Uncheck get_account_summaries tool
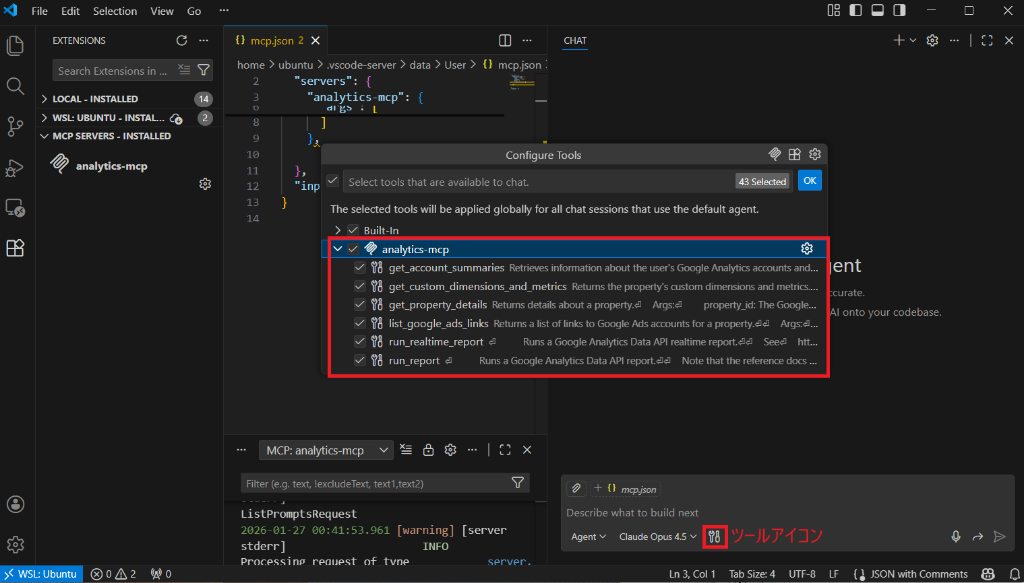This screenshot has width=1024, height=583. tap(360, 268)
